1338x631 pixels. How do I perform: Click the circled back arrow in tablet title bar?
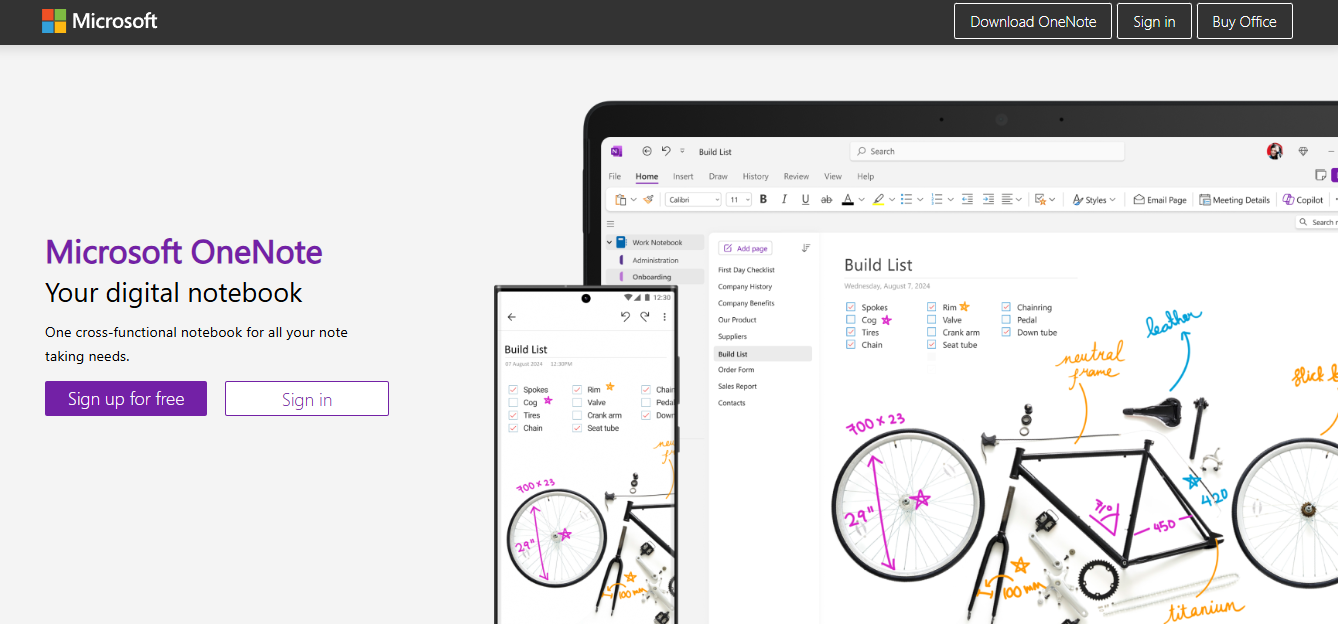(647, 151)
